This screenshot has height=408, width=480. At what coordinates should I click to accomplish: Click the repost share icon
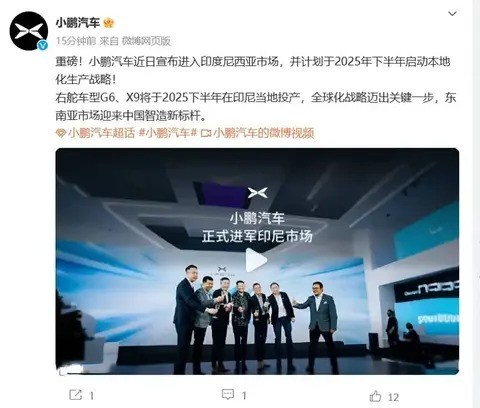pyautogui.click(x=75, y=395)
